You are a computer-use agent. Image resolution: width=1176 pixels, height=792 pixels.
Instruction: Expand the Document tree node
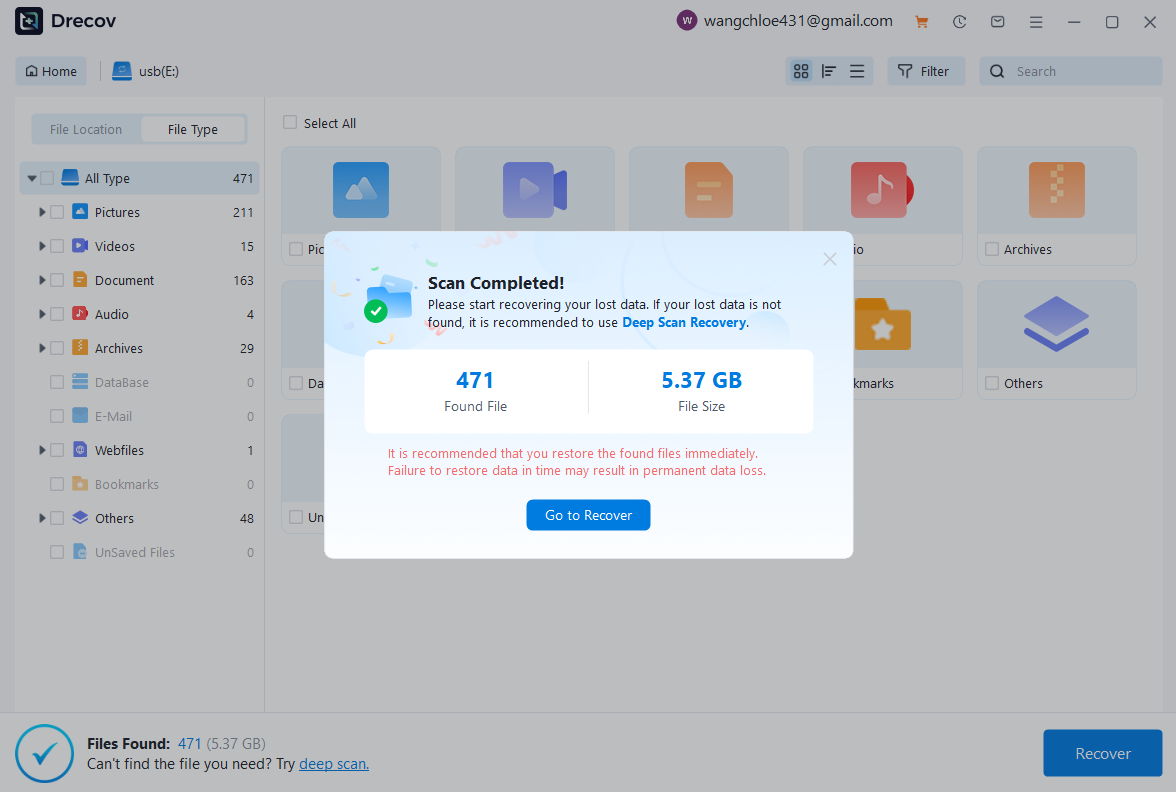point(42,280)
